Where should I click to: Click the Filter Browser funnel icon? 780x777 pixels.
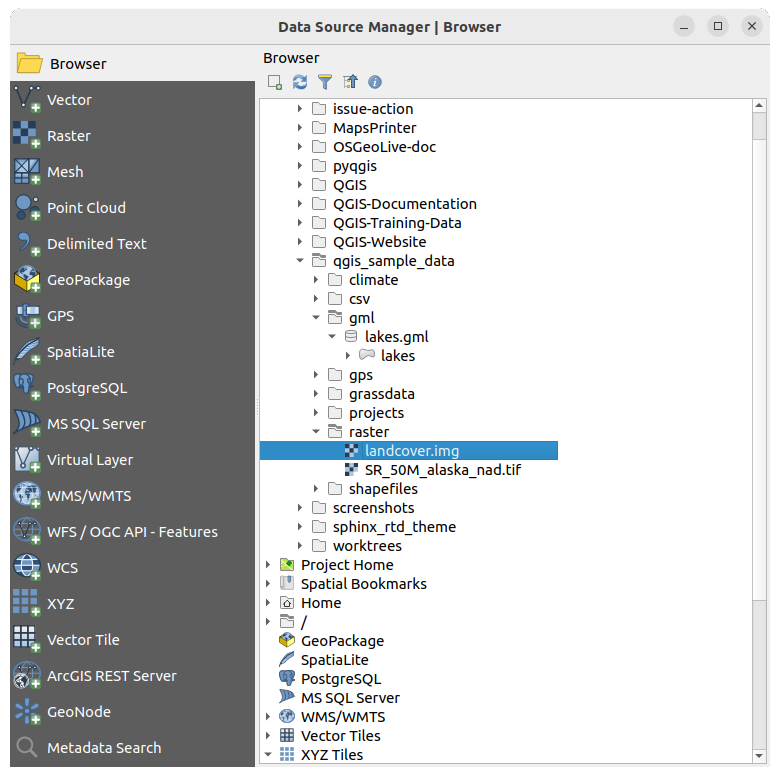pyautogui.click(x=325, y=82)
